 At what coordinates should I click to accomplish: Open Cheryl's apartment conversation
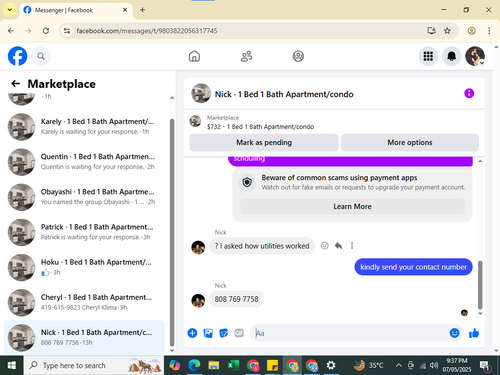point(84,303)
